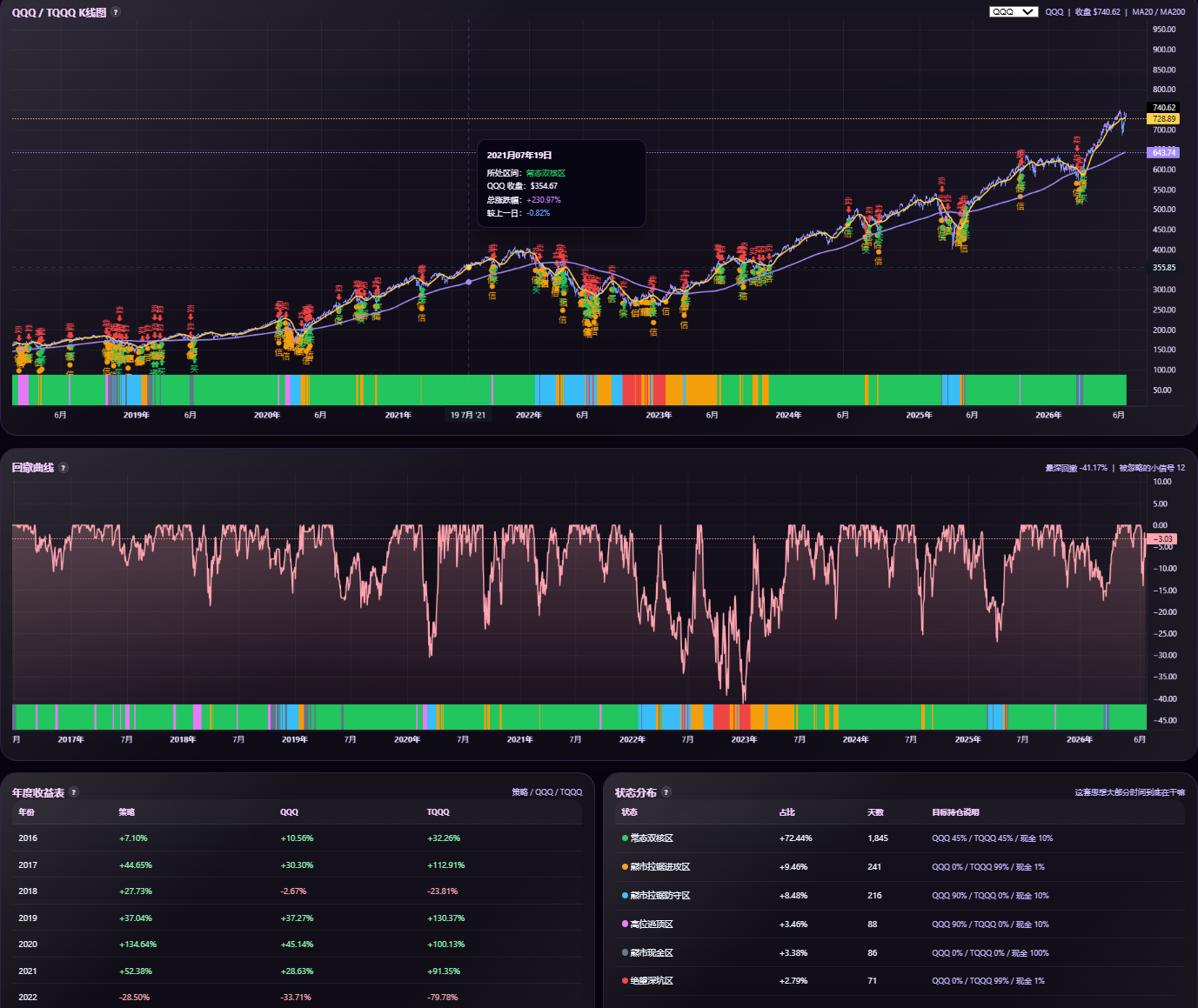The width and height of the screenshot is (1198, 1008).
Task: Click the blue dot for 熊市拉锯防守区
Action: (625, 896)
